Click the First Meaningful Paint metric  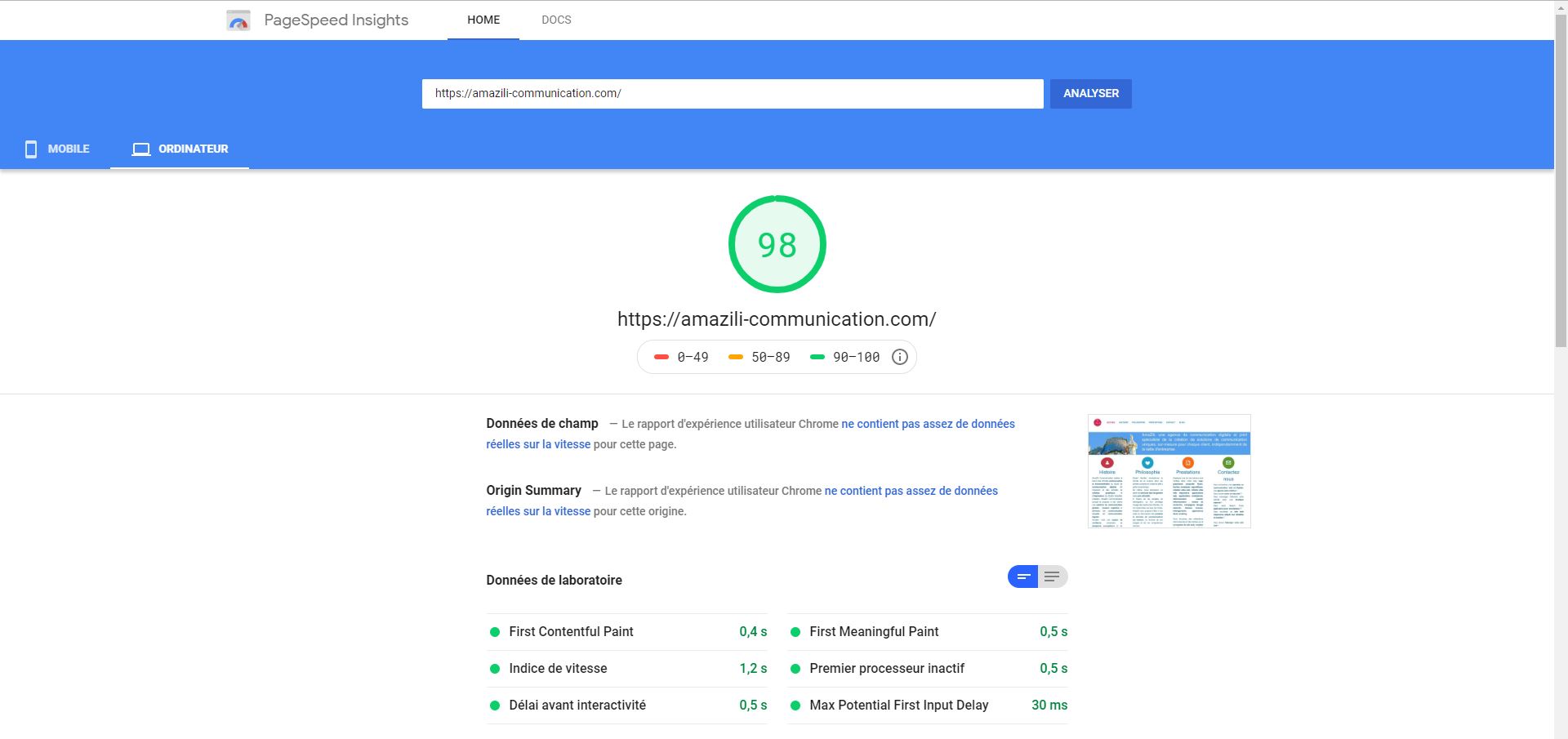click(x=928, y=632)
